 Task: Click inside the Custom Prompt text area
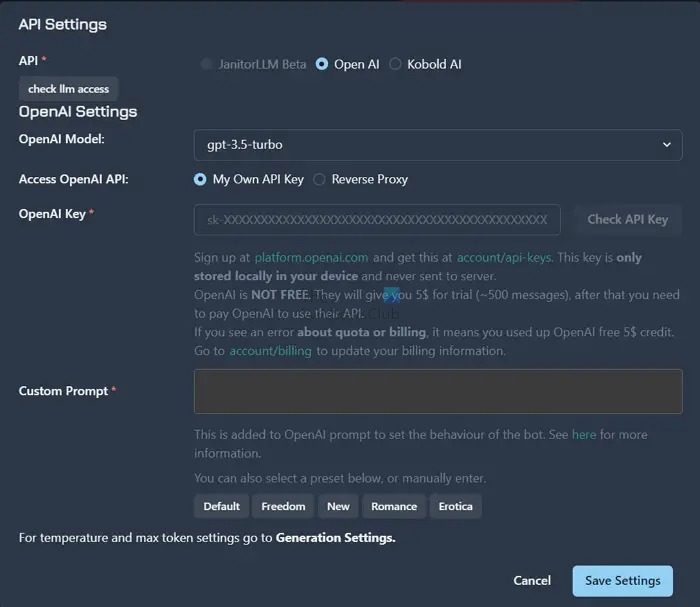438,391
